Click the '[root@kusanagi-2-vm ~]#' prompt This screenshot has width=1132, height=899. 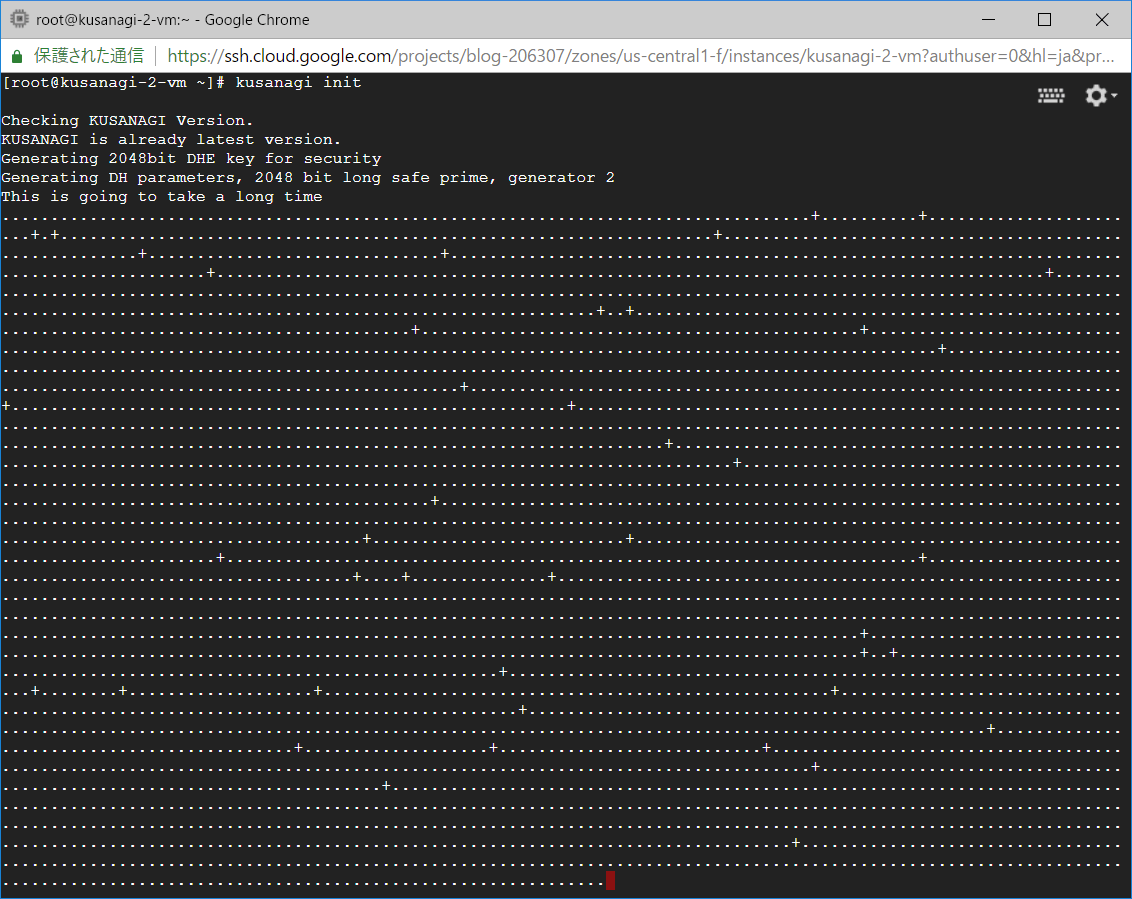click(x=115, y=83)
